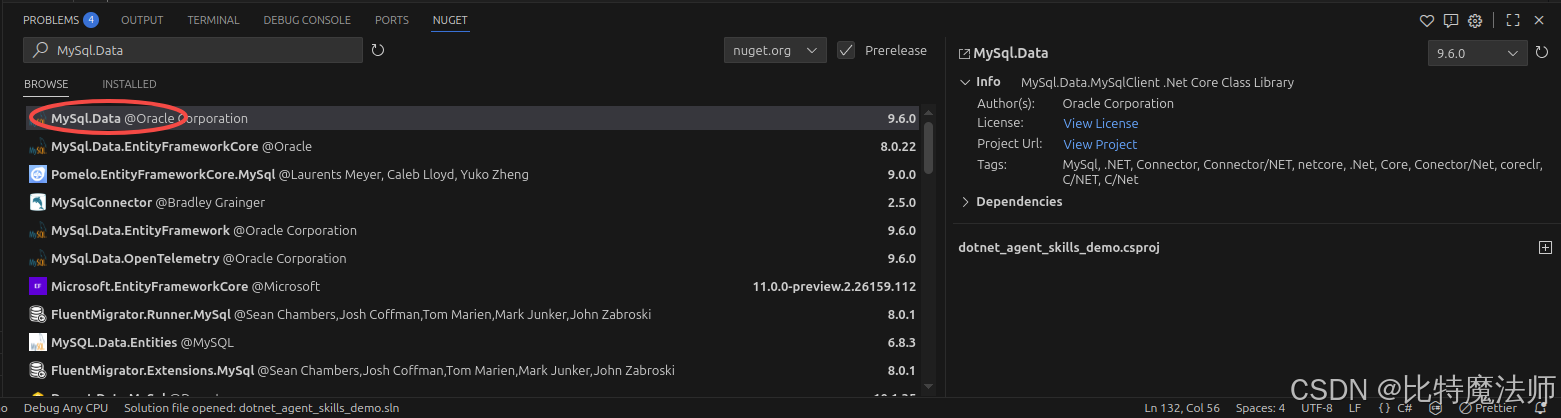
Task: Click the notification bell in status bar
Action: (1540, 408)
